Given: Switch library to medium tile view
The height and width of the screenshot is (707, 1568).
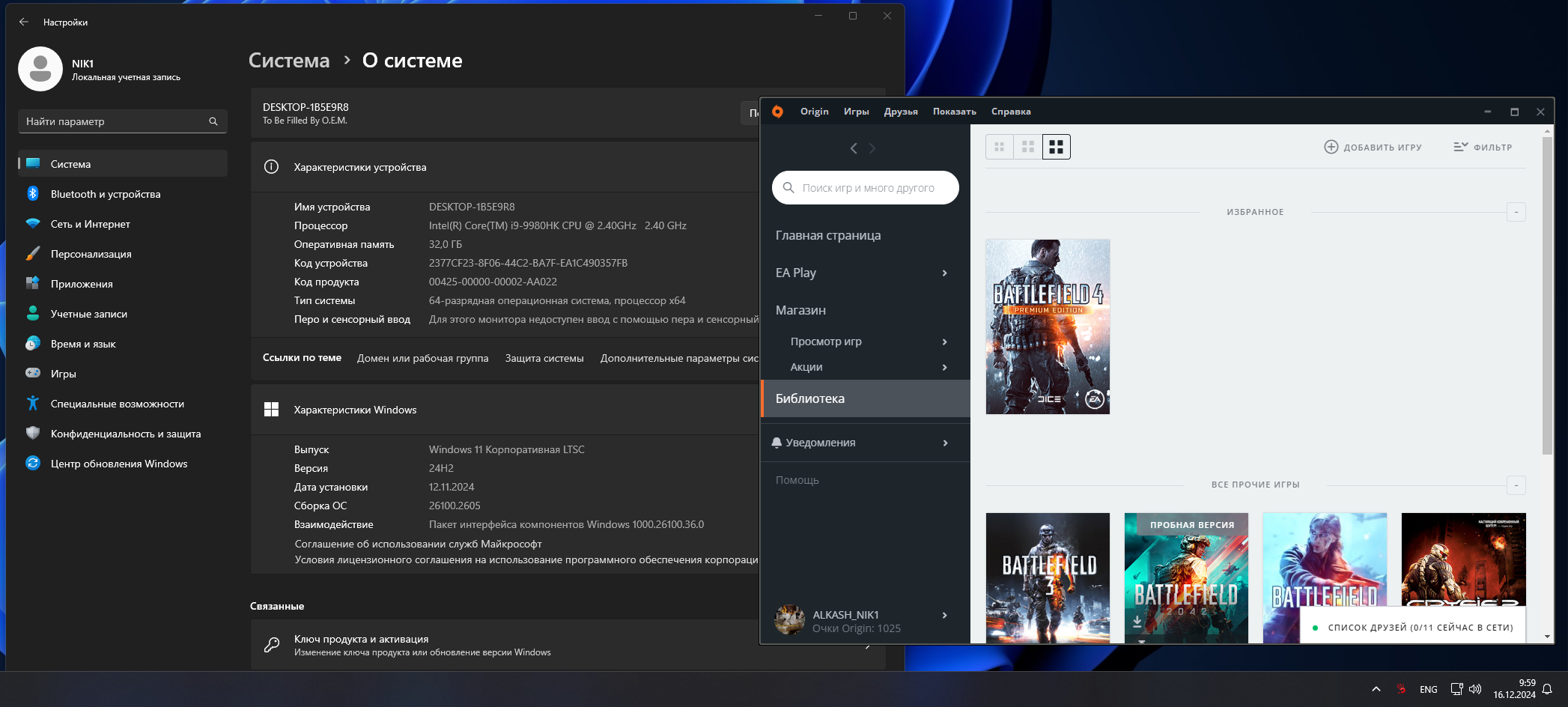Looking at the screenshot, I should pyautogui.click(x=1028, y=147).
